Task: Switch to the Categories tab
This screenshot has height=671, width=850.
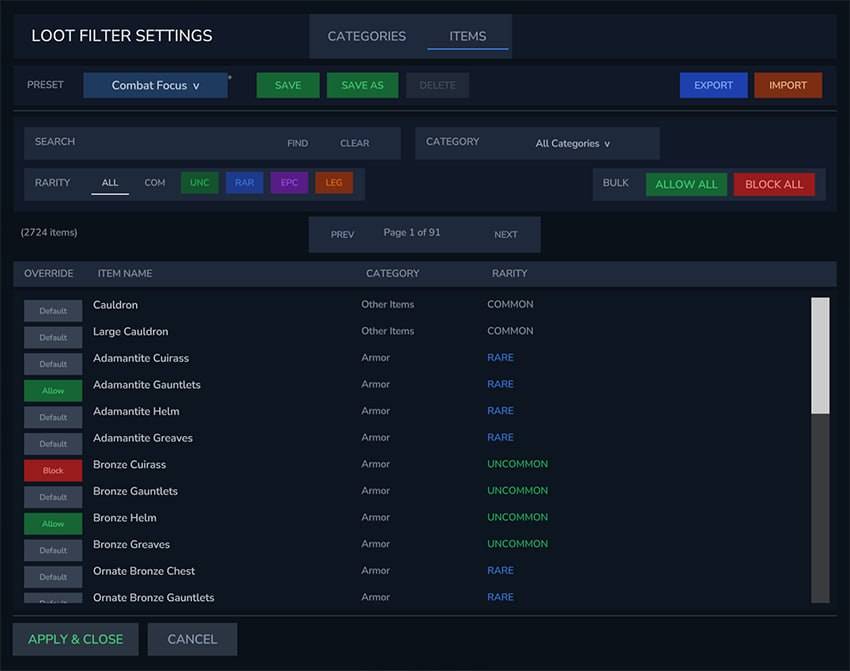Action: point(366,36)
